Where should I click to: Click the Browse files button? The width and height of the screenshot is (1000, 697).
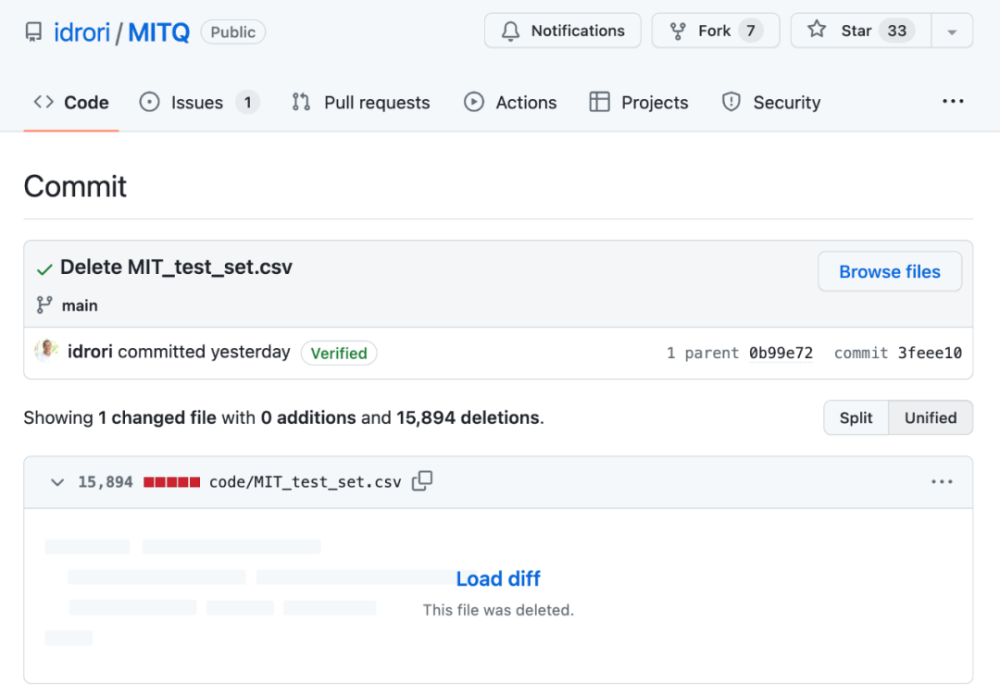[890, 272]
